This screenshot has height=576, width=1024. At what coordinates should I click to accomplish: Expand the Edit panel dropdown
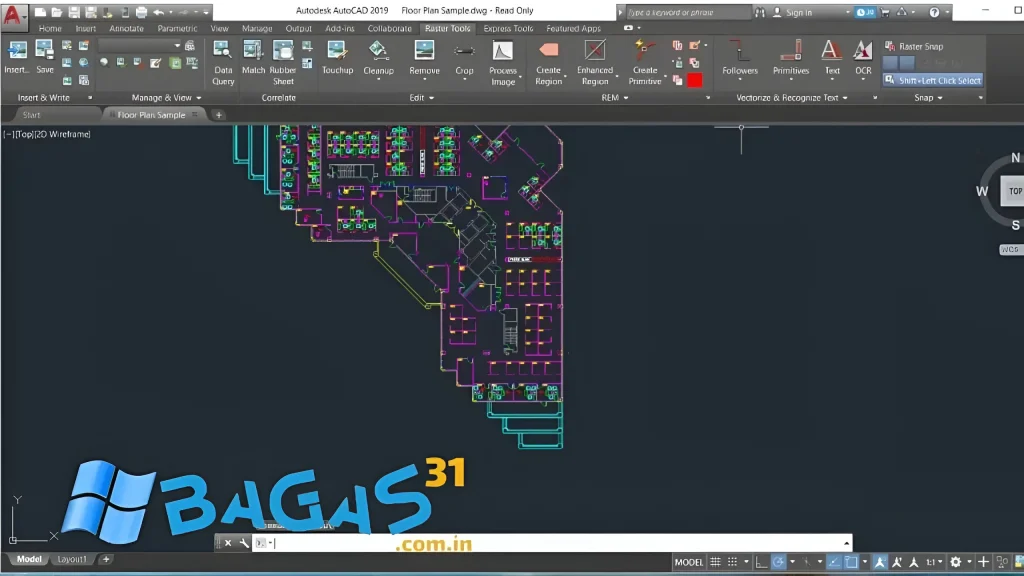422,98
